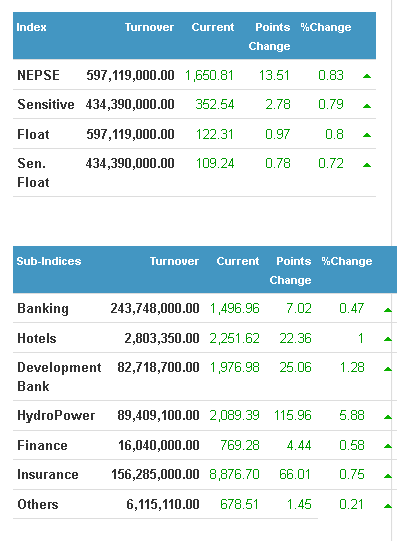408x541 pixels.
Task: Click Insurance current value 8,876.70
Action: pos(234,474)
